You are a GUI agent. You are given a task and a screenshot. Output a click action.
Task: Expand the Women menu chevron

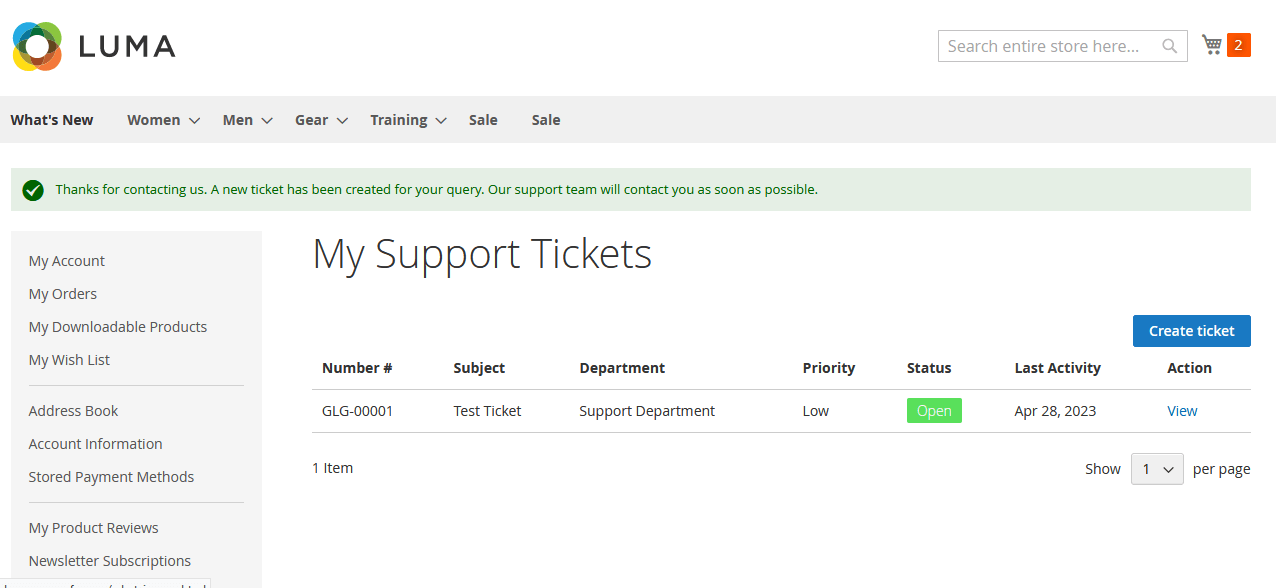[195, 121]
